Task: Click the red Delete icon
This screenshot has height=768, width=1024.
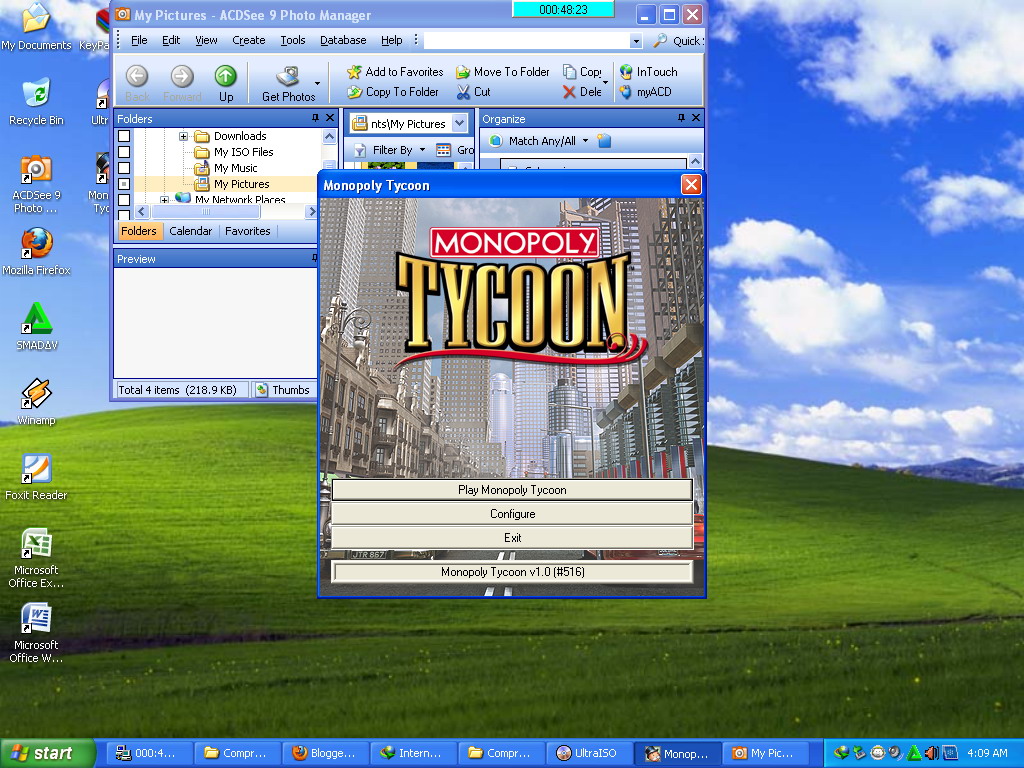Action: 569,92
